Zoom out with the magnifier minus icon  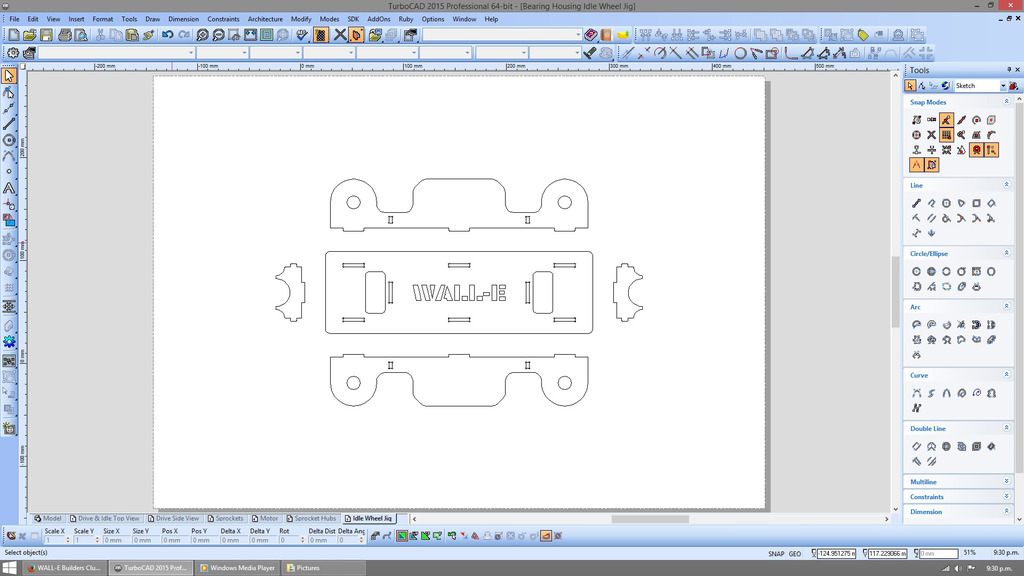(x=219, y=35)
